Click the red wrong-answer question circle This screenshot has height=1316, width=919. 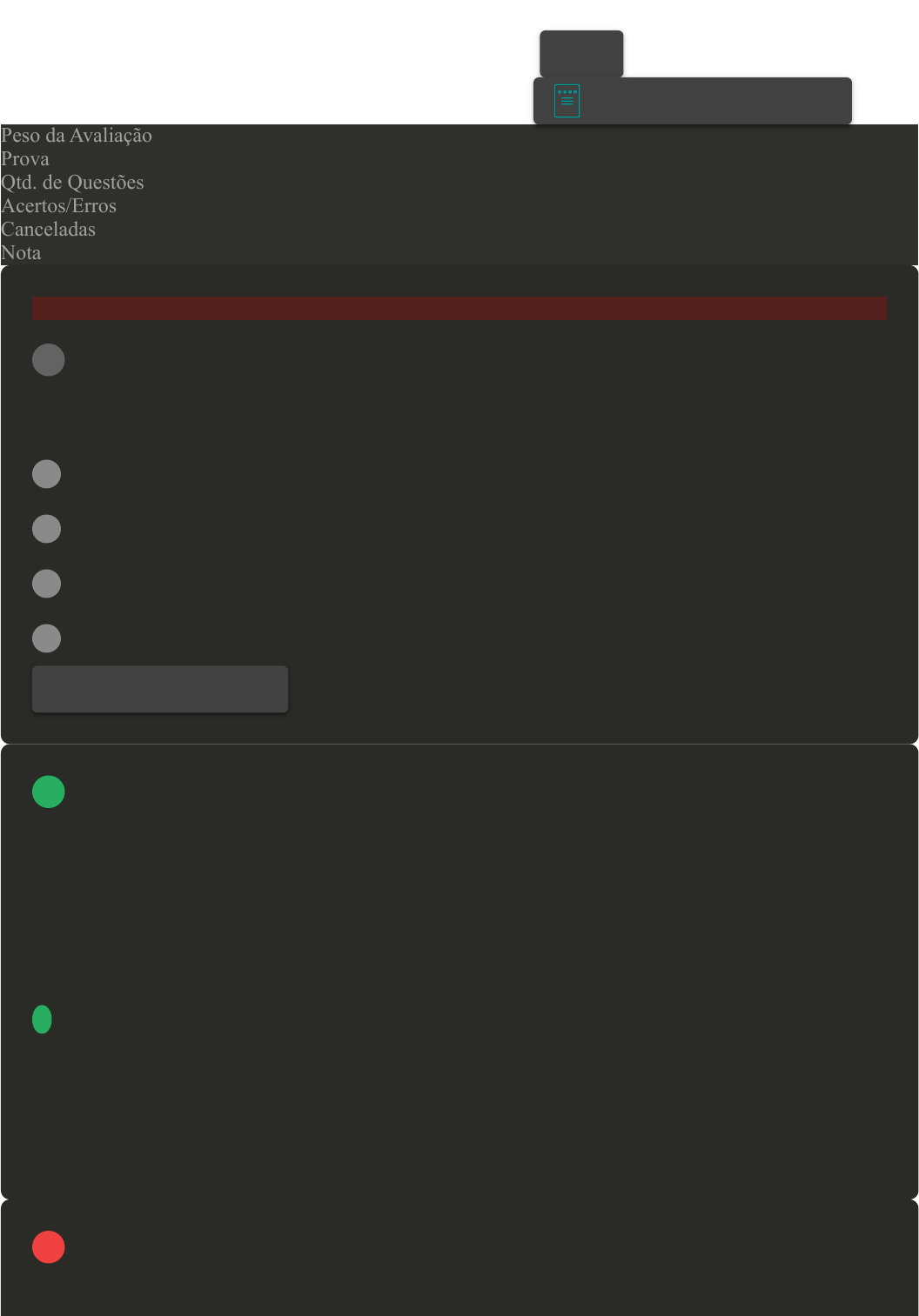click(49, 1247)
